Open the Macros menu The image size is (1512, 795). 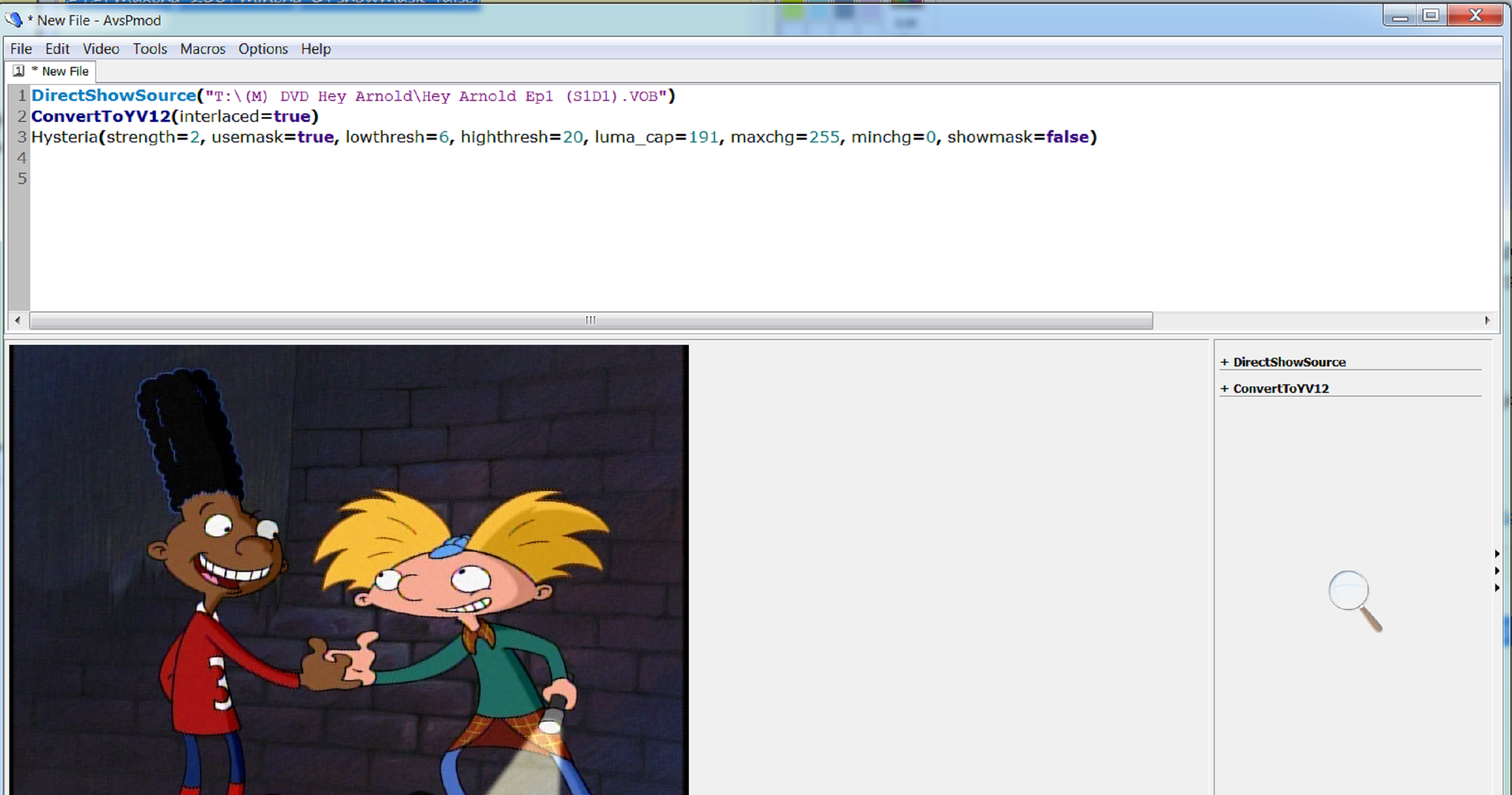202,49
